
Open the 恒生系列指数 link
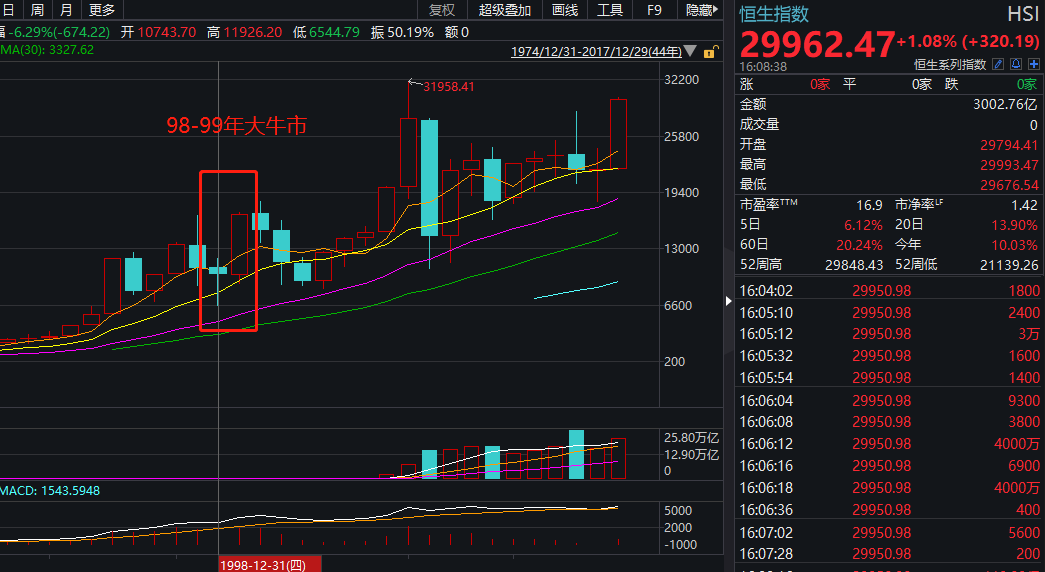950,64
